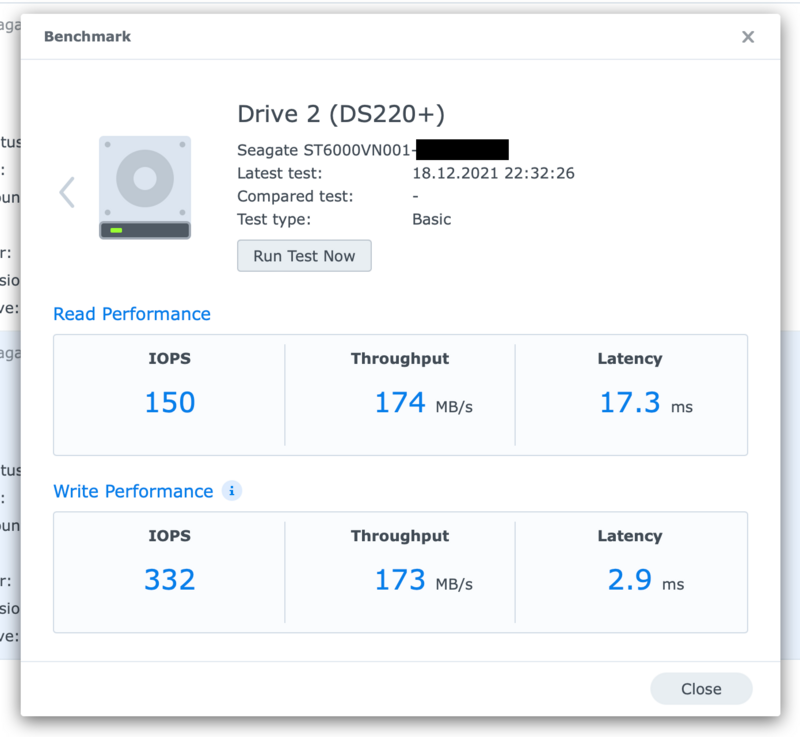Screen dimensions: 800x737
Task: Click write IOPS value 332
Action: (169, 580)
